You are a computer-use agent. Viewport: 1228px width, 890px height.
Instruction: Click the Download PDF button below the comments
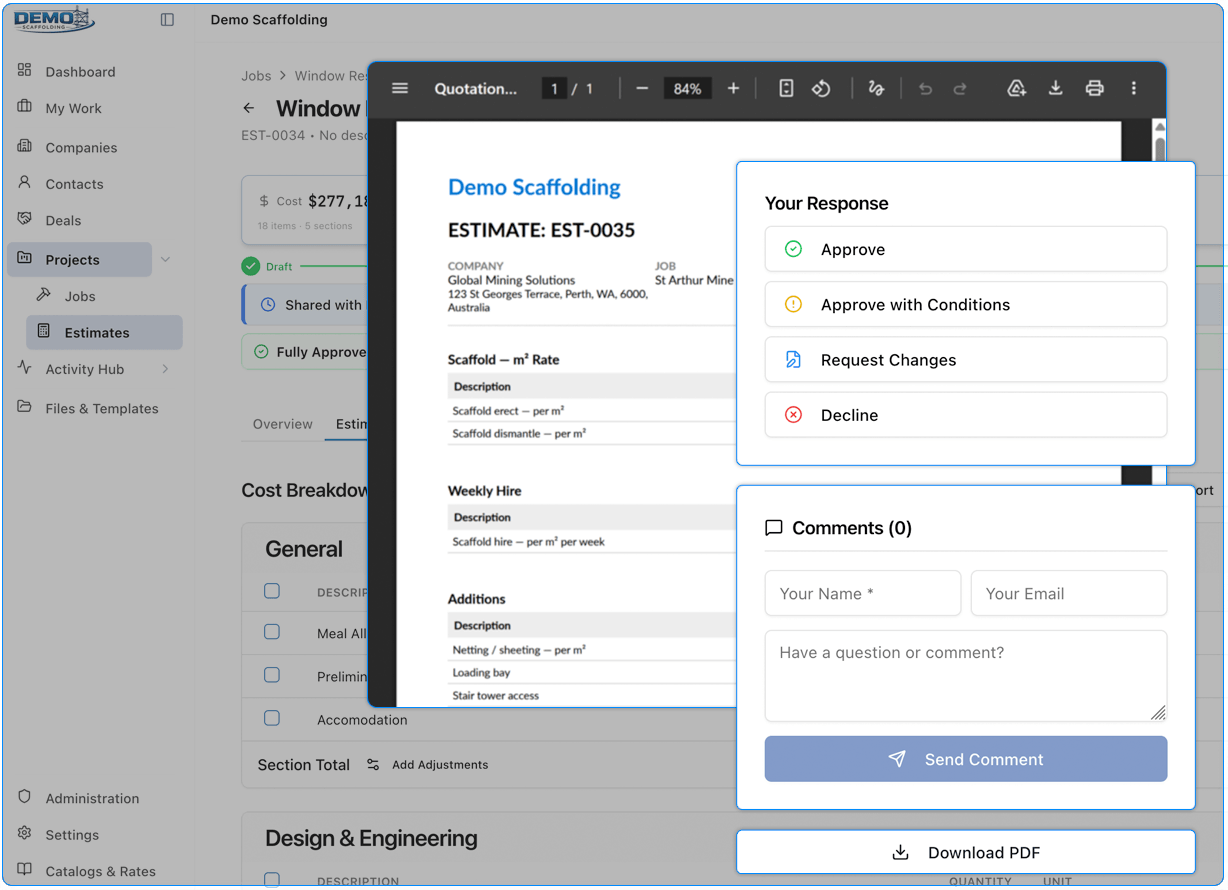(965, 852)
